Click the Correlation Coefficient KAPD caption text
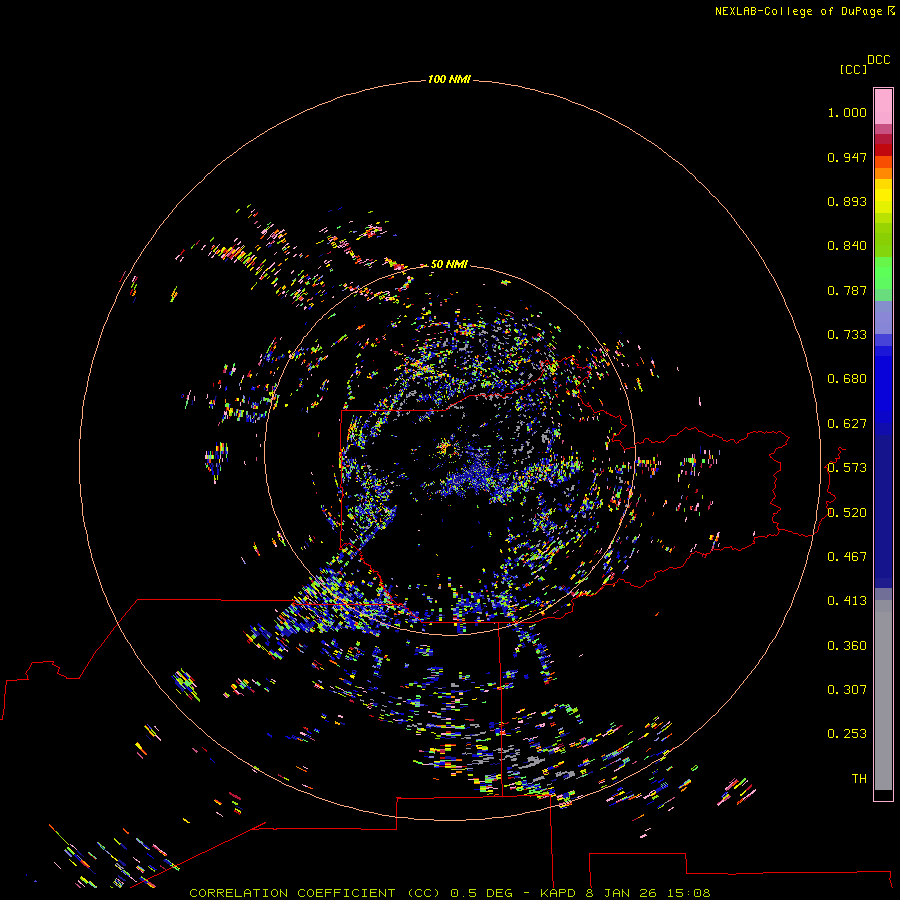 click(450, 893)
